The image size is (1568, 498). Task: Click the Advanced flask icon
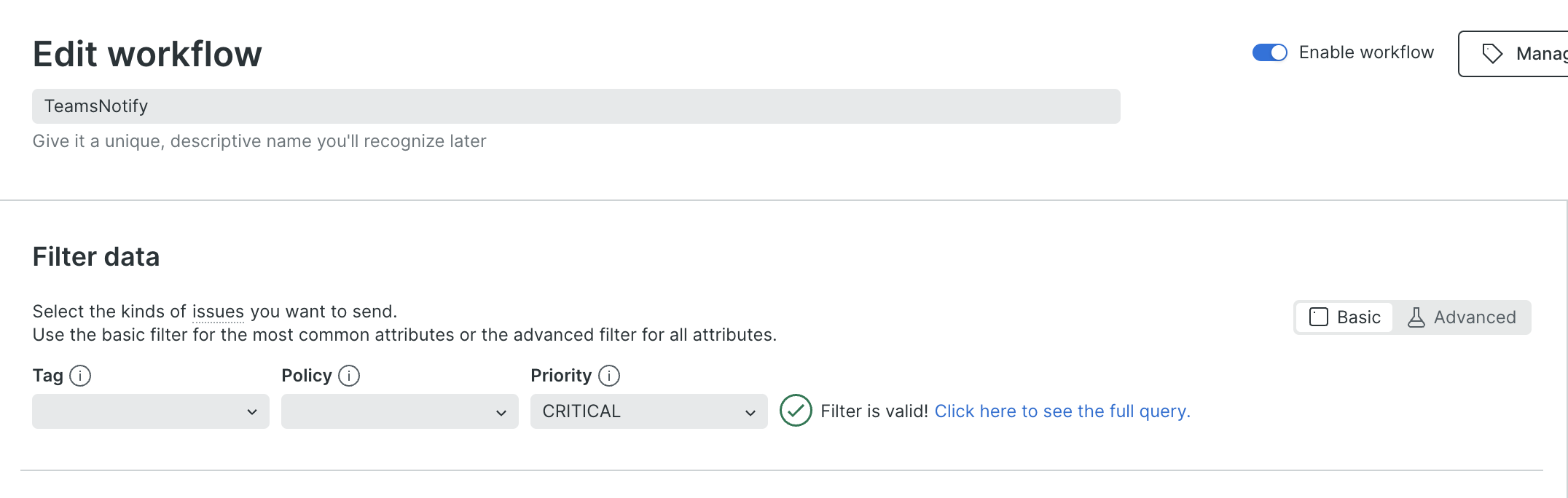1416,317
